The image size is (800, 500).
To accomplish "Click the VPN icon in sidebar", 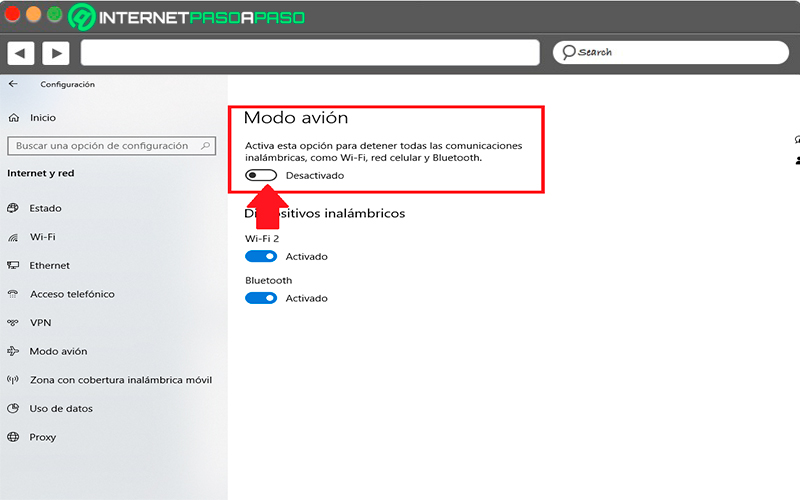I will point(13,322).
